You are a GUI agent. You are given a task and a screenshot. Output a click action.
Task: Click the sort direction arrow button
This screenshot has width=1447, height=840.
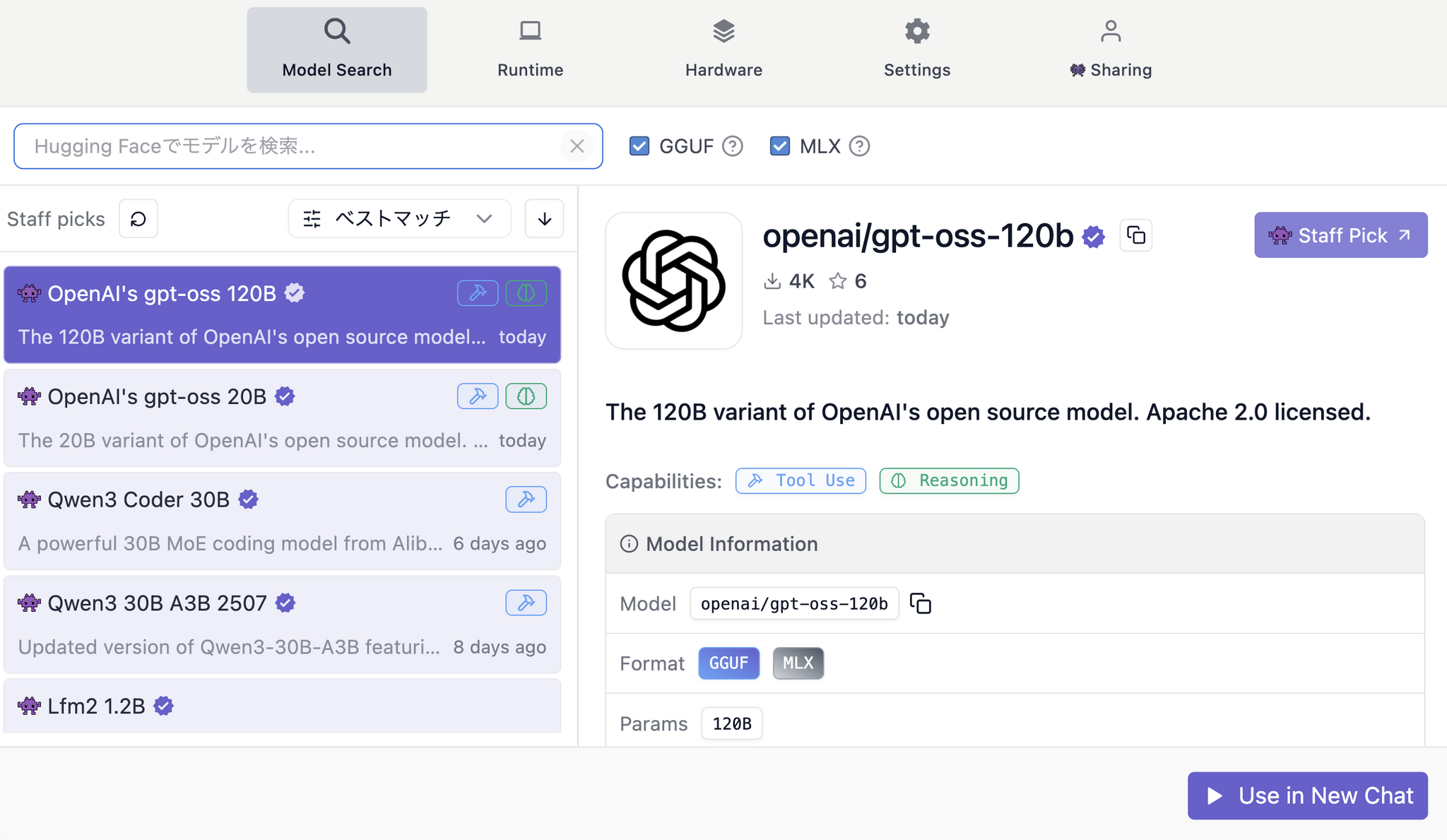click(544, 219)
